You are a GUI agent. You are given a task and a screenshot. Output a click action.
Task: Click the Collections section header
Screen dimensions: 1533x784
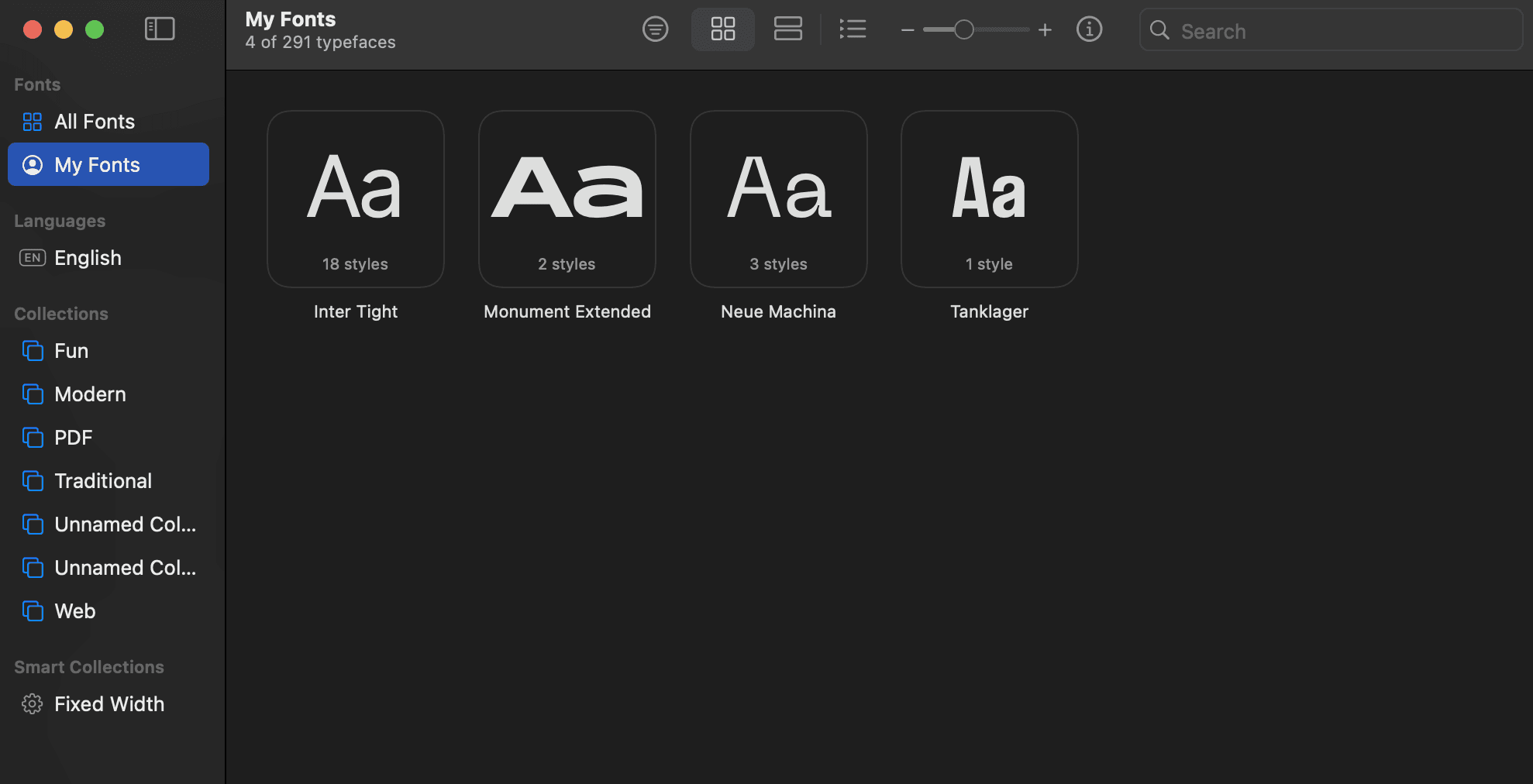pyautogui.click(x=61, y=314)
